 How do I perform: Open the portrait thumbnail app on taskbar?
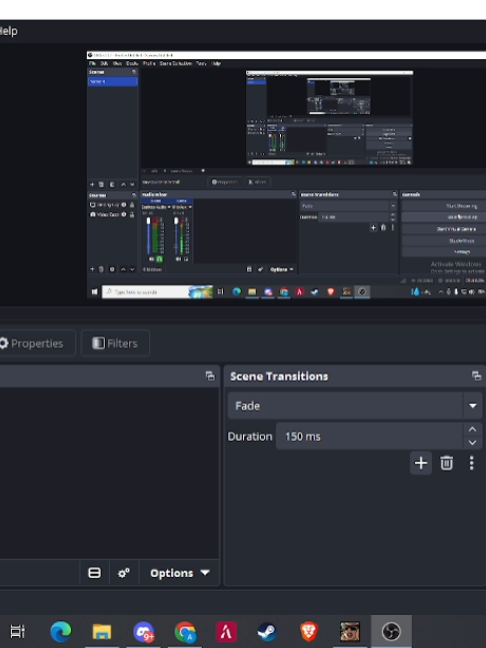pyautogui.click(x=350, y=631)
